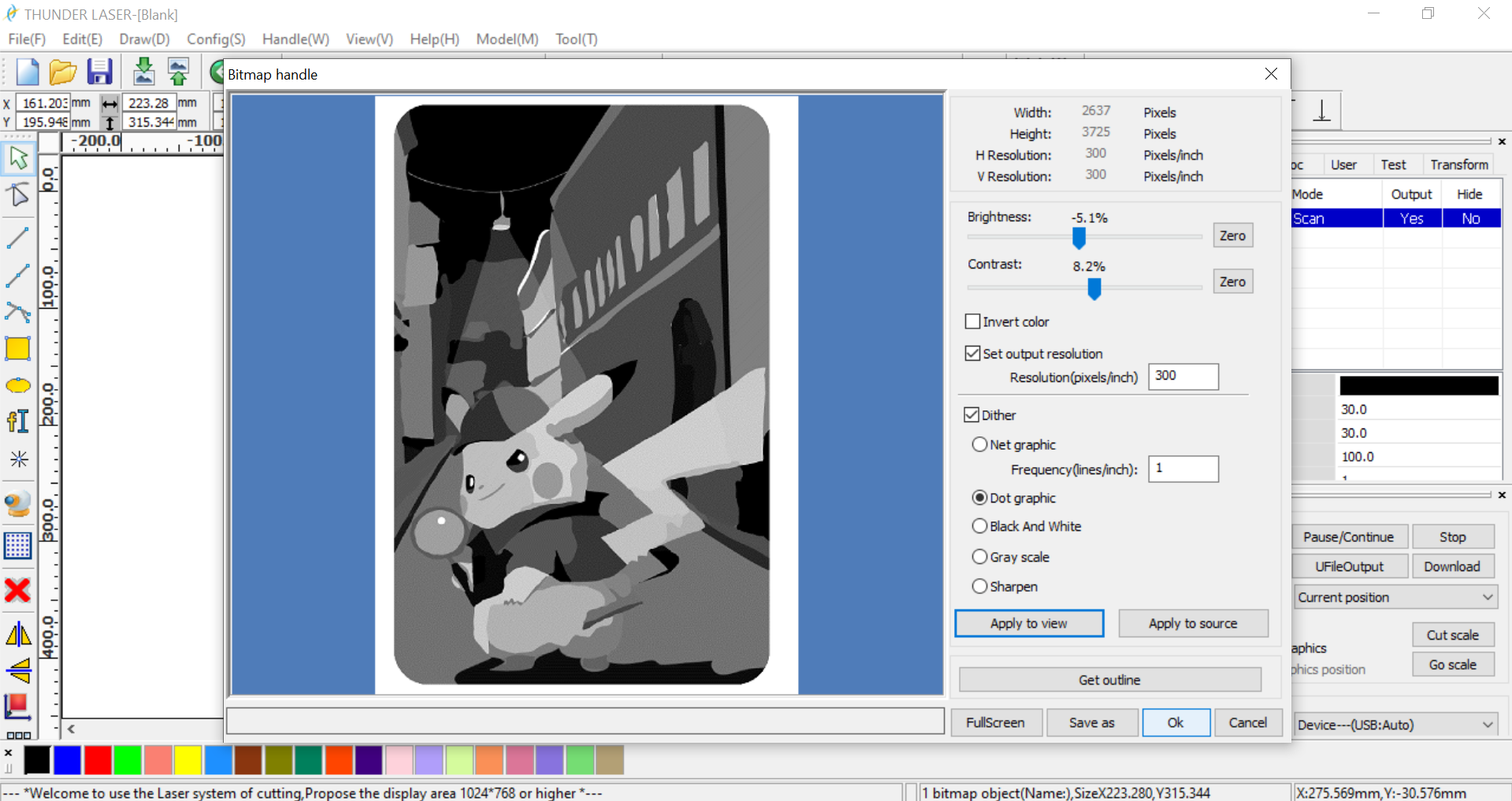The height and width of the screenshot is (801, 1512).
Task: Click the Mirror horizontal tool
Action: pos(18,634)
